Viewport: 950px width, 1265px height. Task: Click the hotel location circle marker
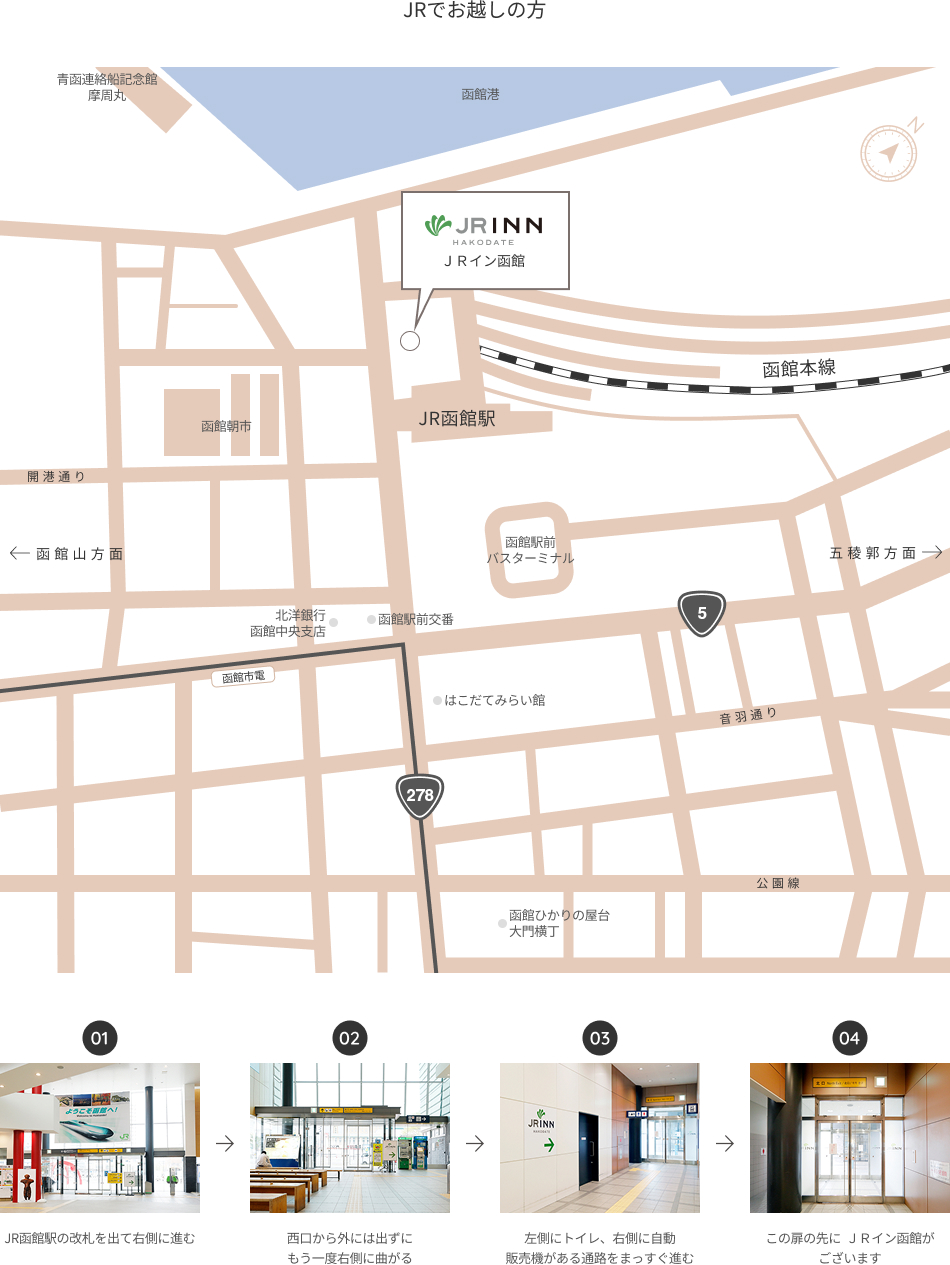point(410,341)
